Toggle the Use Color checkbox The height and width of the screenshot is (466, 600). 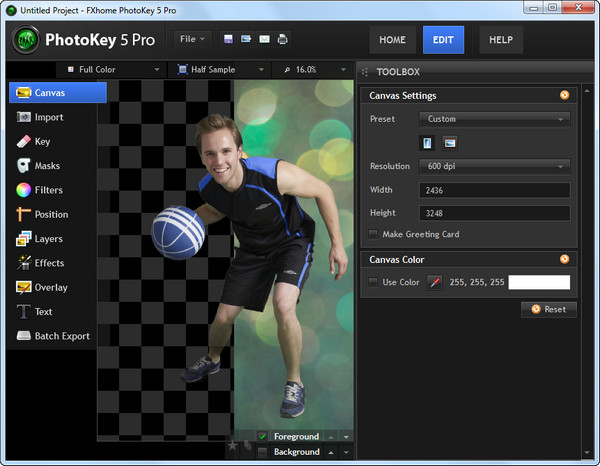[373, 283]
